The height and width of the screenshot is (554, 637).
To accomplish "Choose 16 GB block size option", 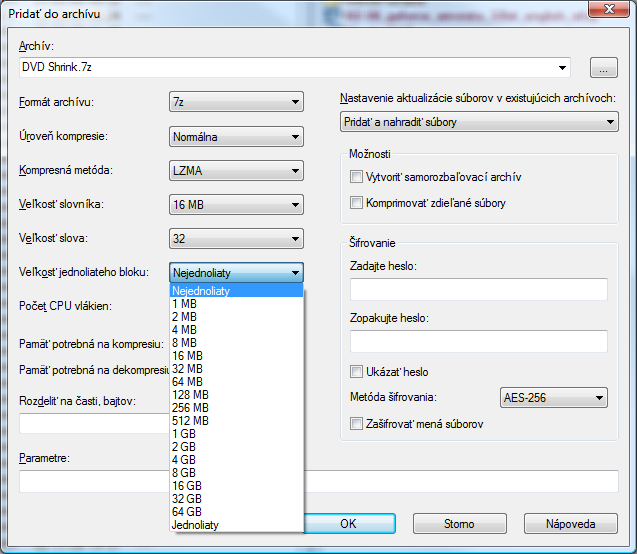I will 236,486.
